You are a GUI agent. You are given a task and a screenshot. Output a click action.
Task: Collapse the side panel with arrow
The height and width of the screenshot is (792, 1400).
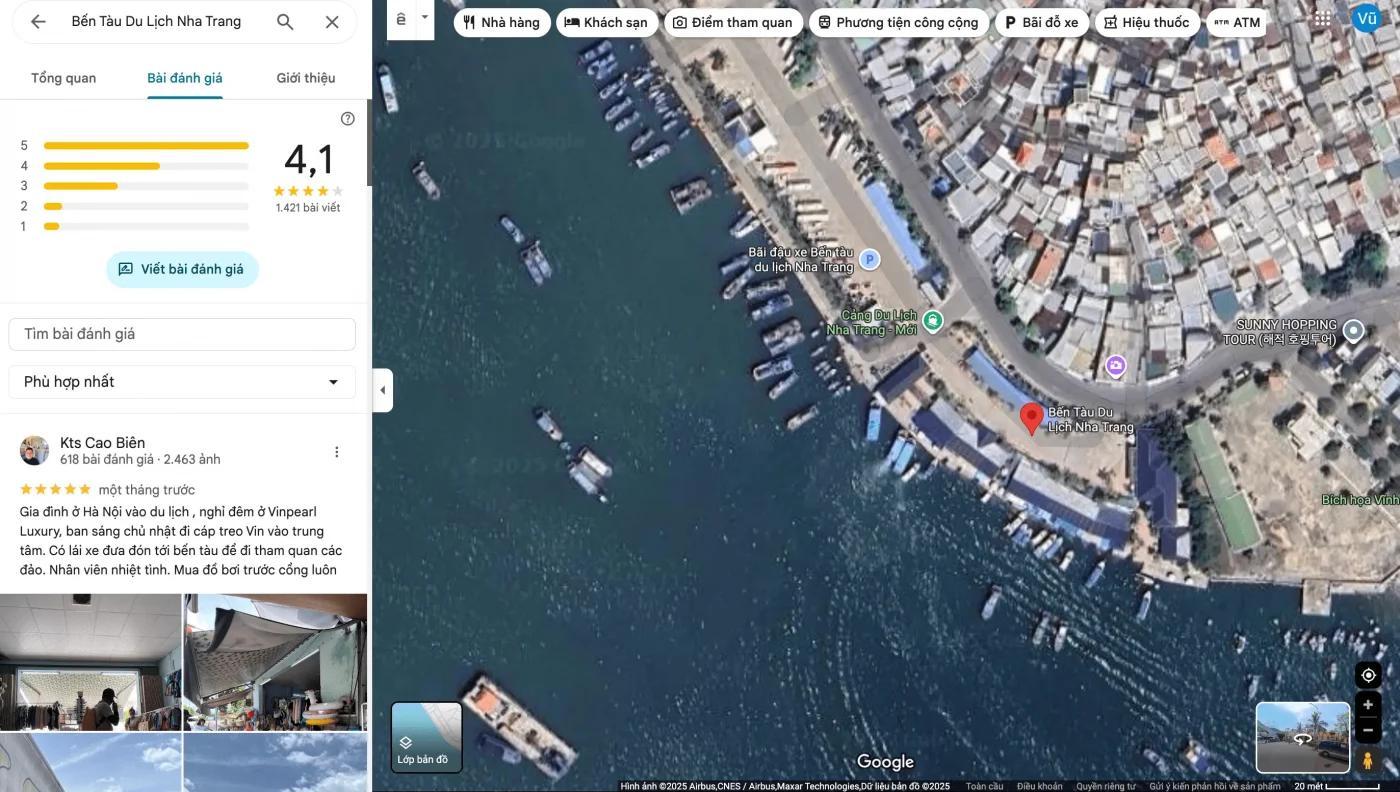click(x=383, y=390)
